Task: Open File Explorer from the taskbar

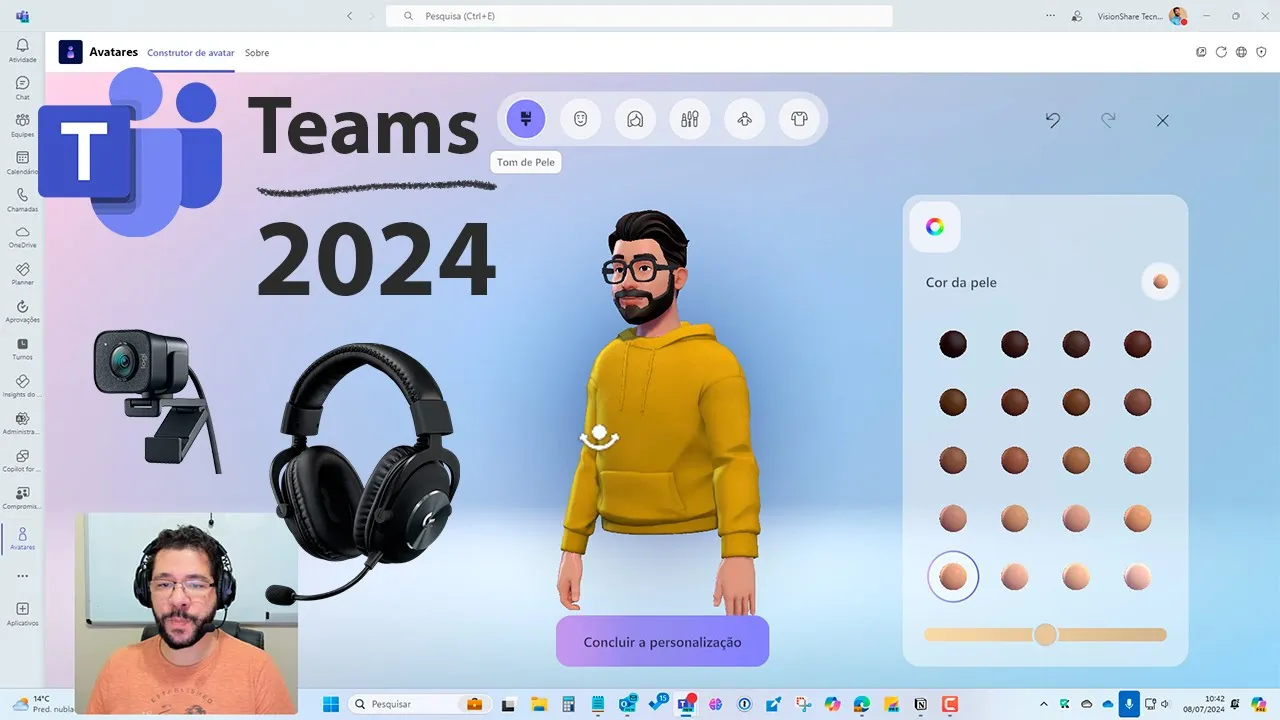Action: 538,704
